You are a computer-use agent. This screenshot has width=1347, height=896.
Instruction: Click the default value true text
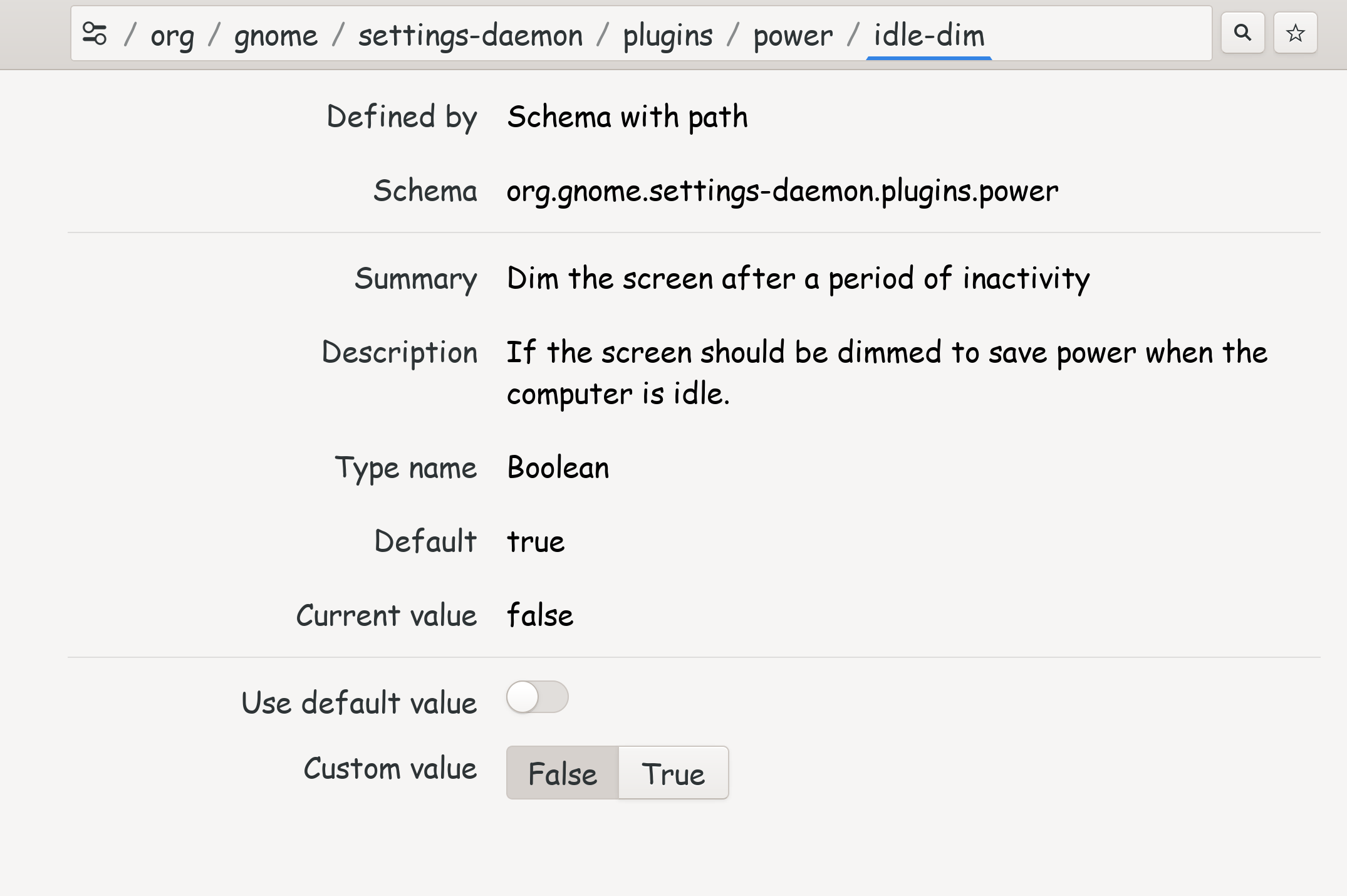coord(535,541)
